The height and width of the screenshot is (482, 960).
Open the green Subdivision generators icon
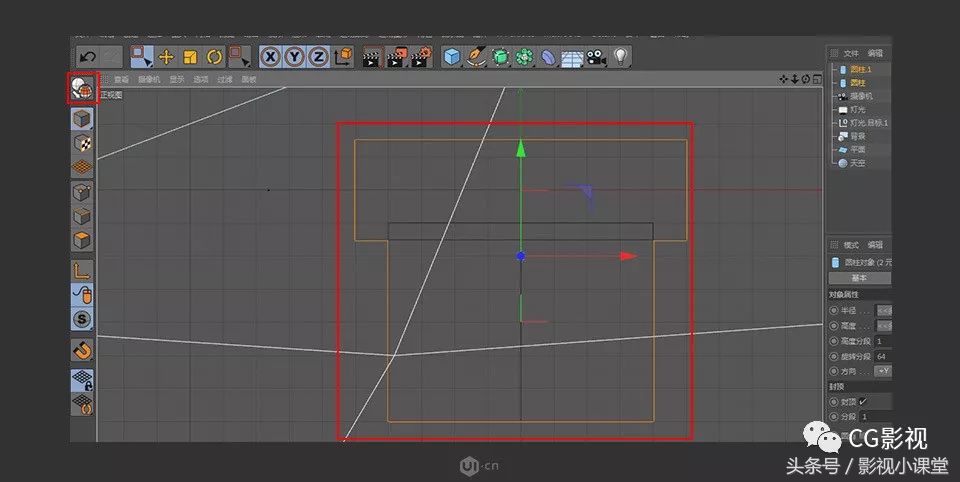[x=500, y=57]
